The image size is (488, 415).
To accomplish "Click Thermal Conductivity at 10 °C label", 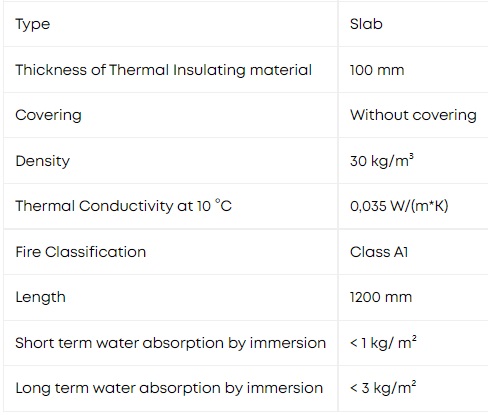I will [123, 206].
